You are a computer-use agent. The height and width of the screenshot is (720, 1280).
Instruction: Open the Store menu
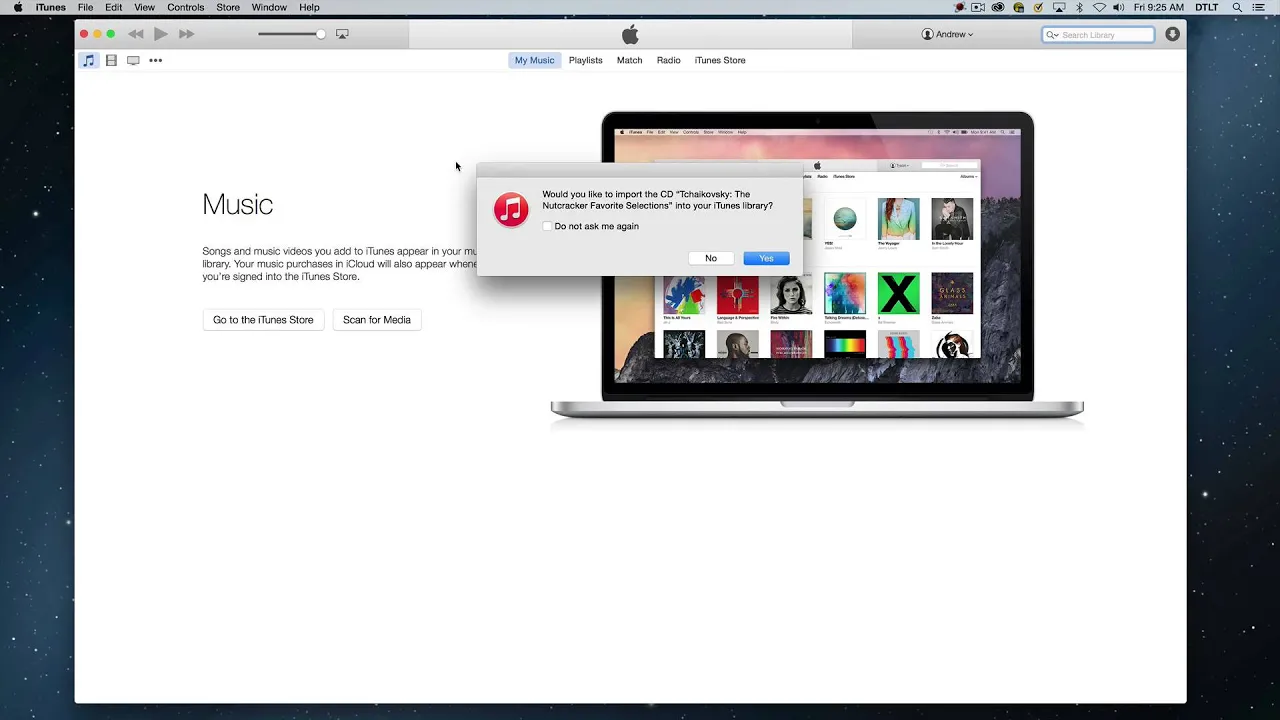228,7
